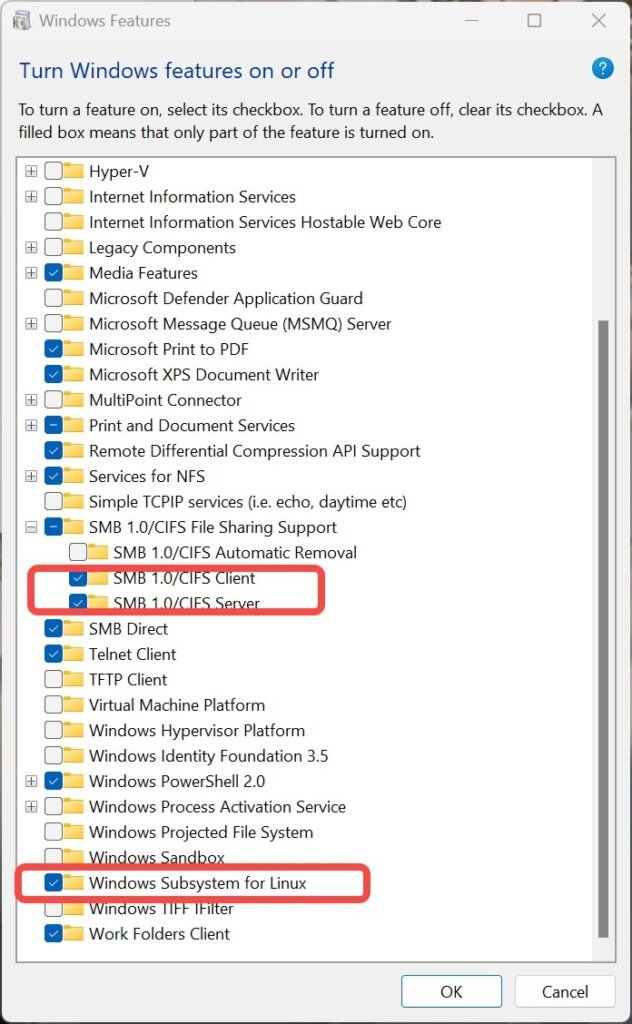Expand the Media Features tree node
The width and height of the screenshot is (632, 1024).
tap(31, 273)
